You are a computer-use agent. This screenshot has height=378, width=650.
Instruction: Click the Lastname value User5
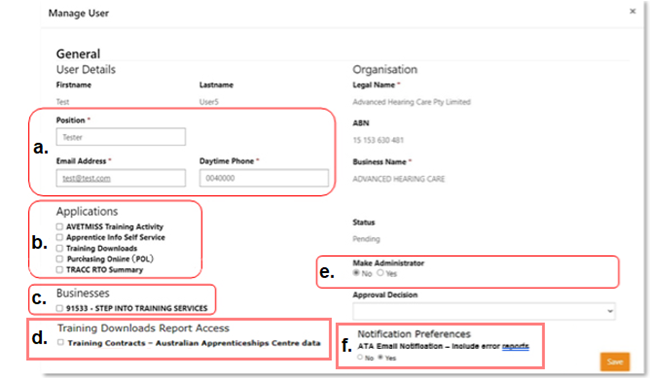(209, 102)
